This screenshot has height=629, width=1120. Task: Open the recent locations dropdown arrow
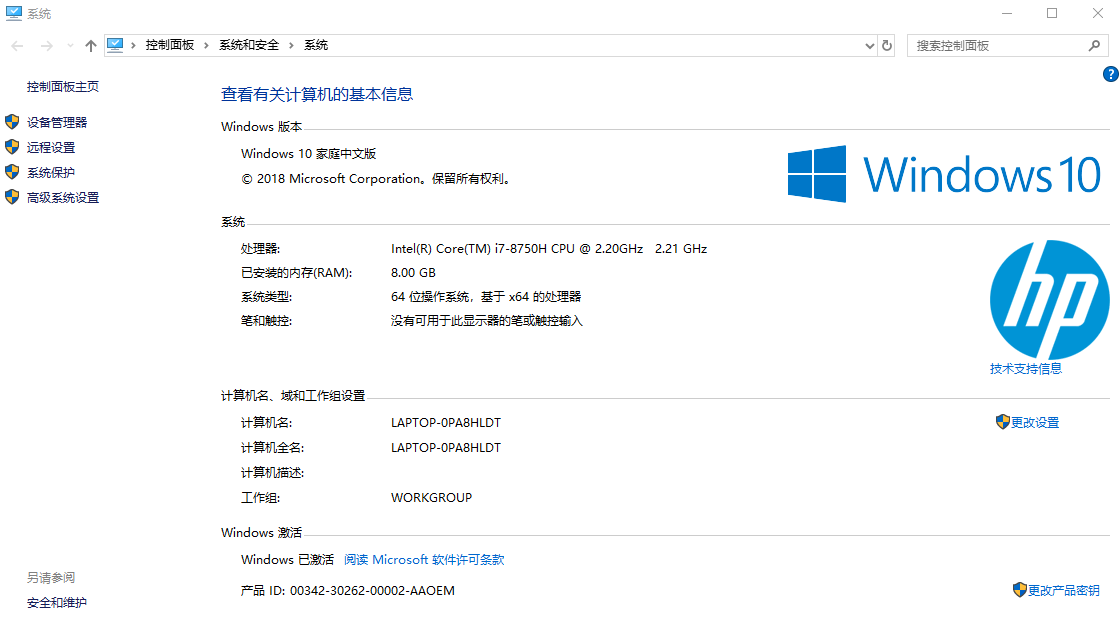(x=69, y=46)
